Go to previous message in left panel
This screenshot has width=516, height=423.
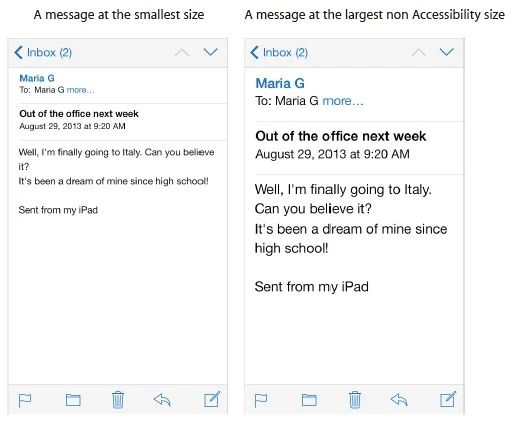point(182,52)
